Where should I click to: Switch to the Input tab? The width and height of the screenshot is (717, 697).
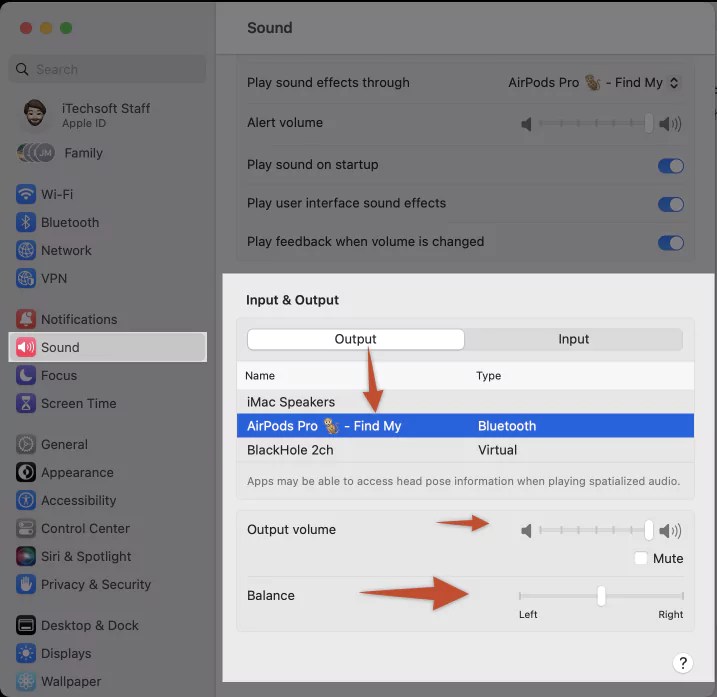[x=573, y=339]
